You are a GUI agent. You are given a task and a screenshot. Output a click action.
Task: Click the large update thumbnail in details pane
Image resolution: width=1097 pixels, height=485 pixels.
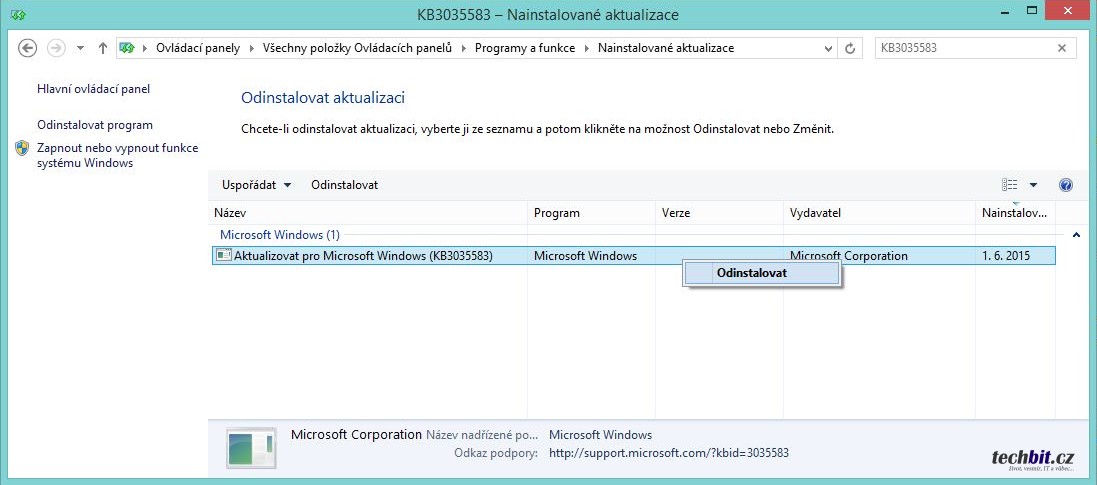pyautogui.click(x=253, y=449)
